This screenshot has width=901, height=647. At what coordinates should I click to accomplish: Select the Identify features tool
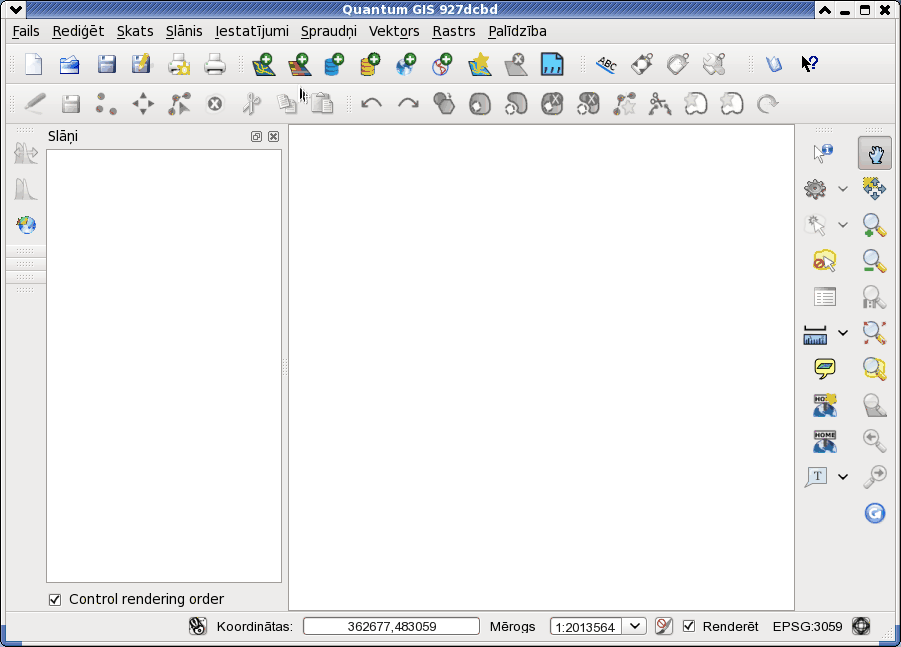(823, 153)
